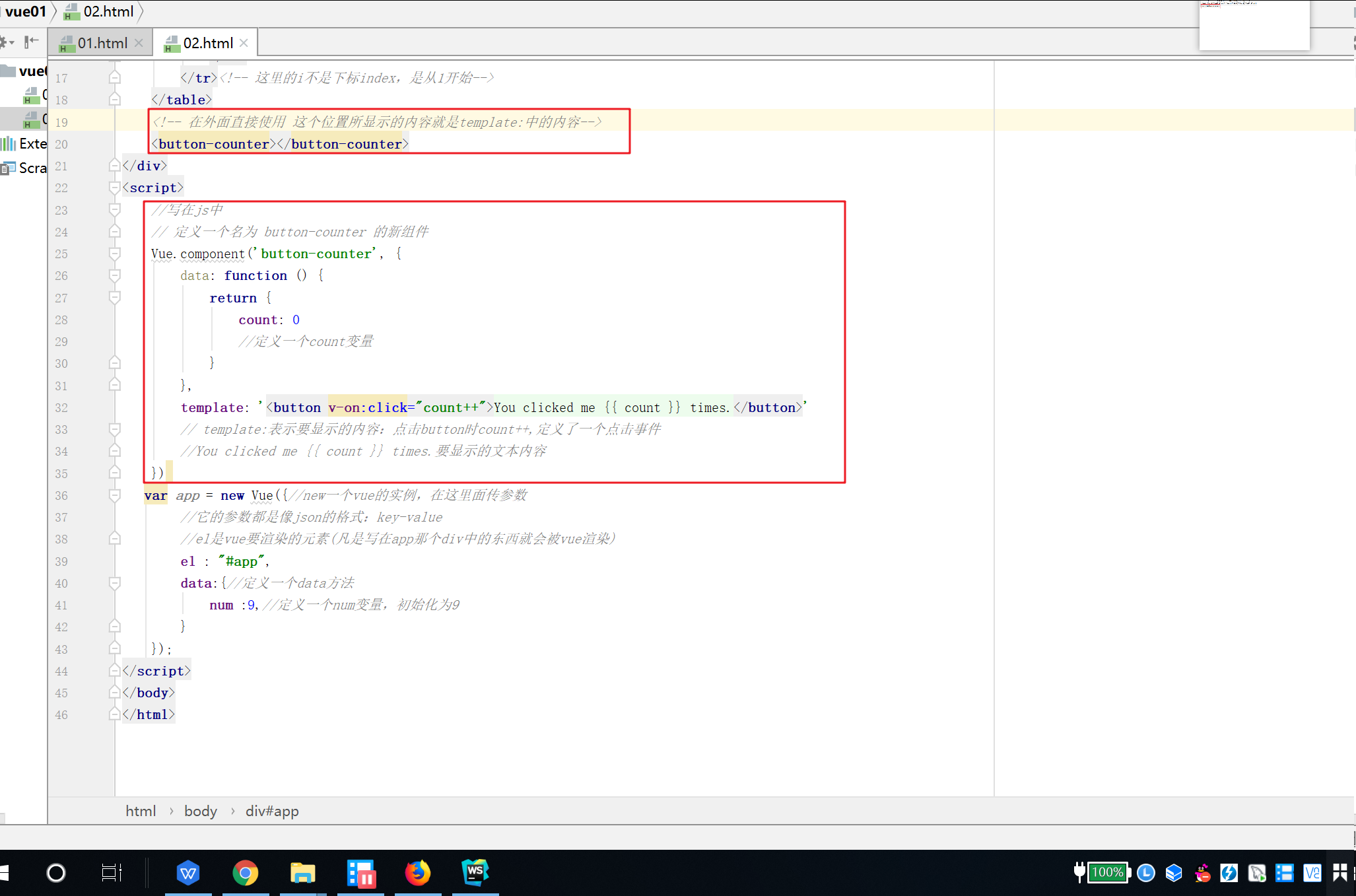Collapse the Vue.component block at line 25

click(115, 254)
